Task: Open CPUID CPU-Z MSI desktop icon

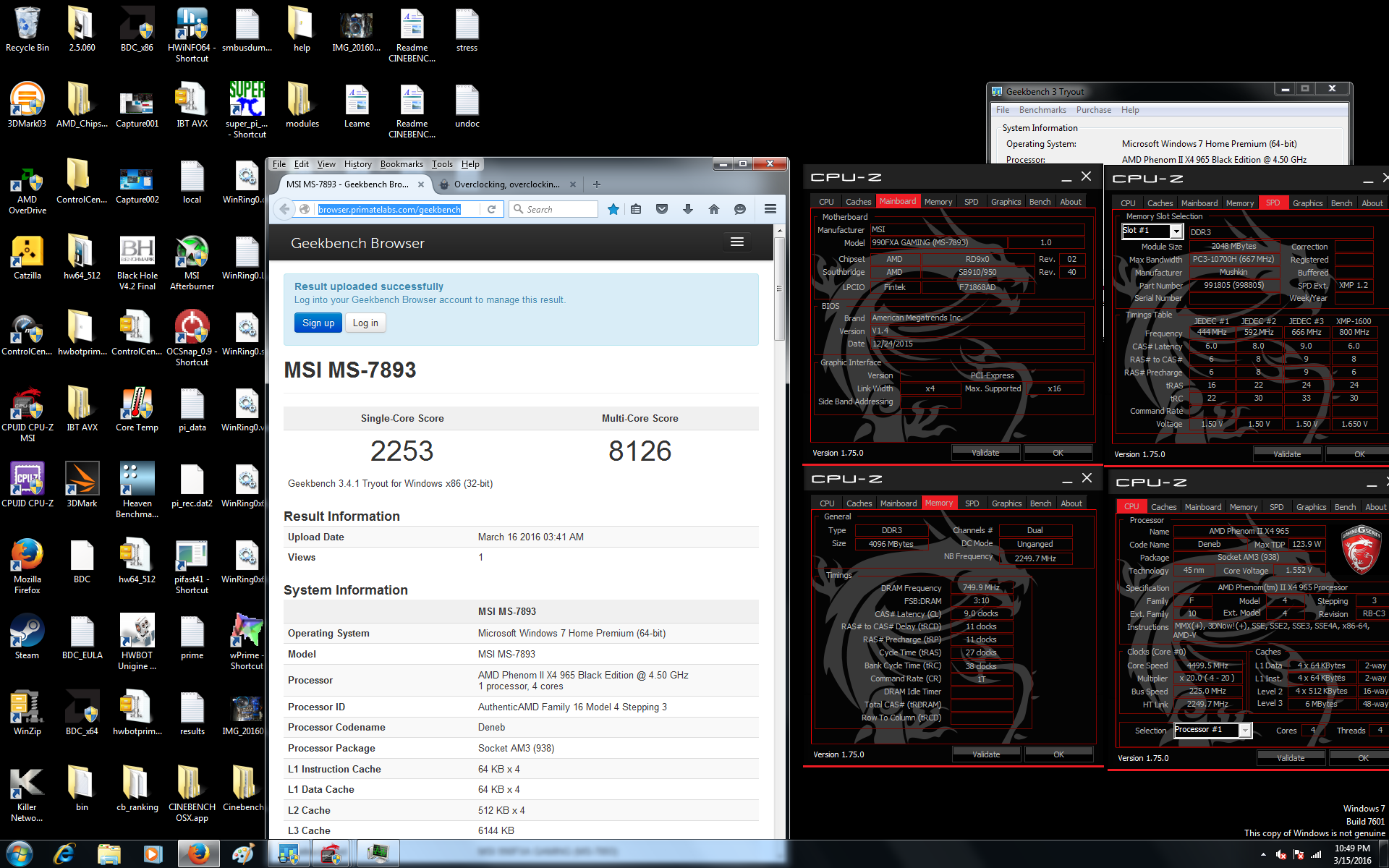Action: point(27,414)
